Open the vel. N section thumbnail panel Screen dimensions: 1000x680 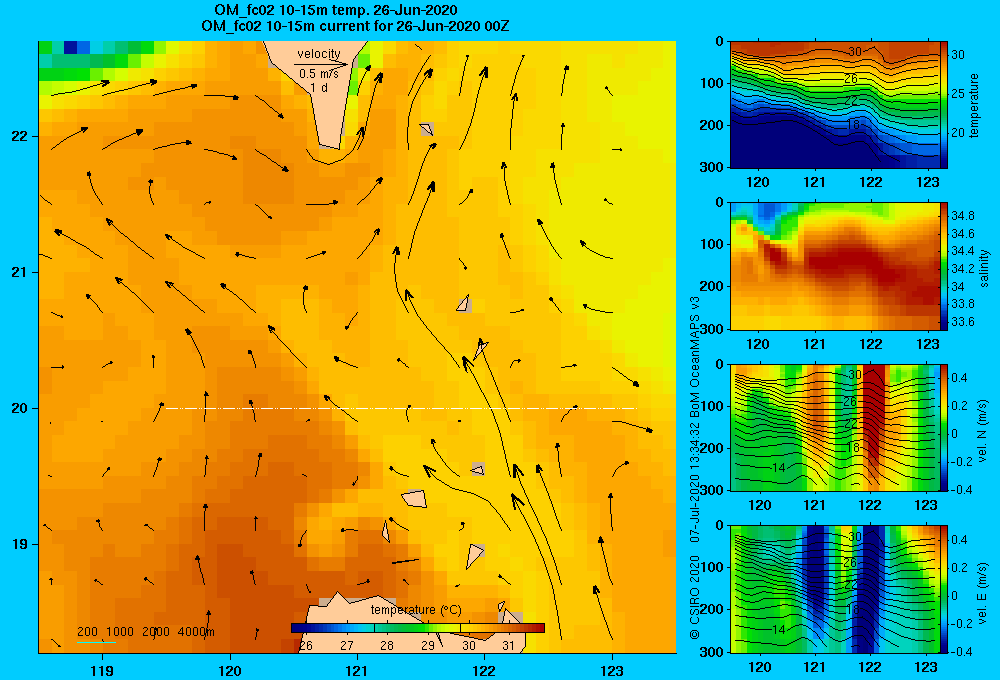[x=834, y=427]
